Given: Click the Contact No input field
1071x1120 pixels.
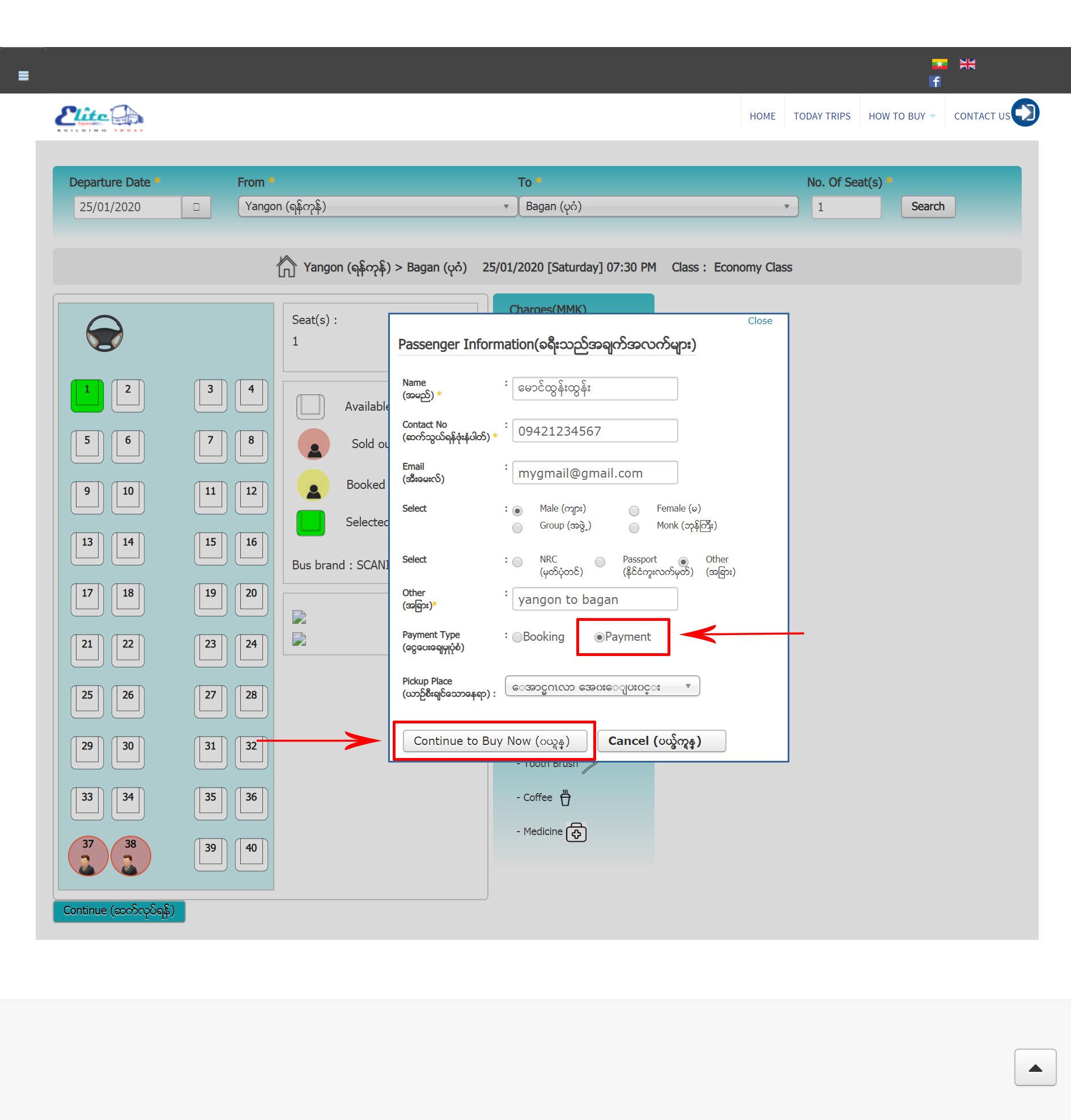Looking at the screenshot, I should 594,431.
